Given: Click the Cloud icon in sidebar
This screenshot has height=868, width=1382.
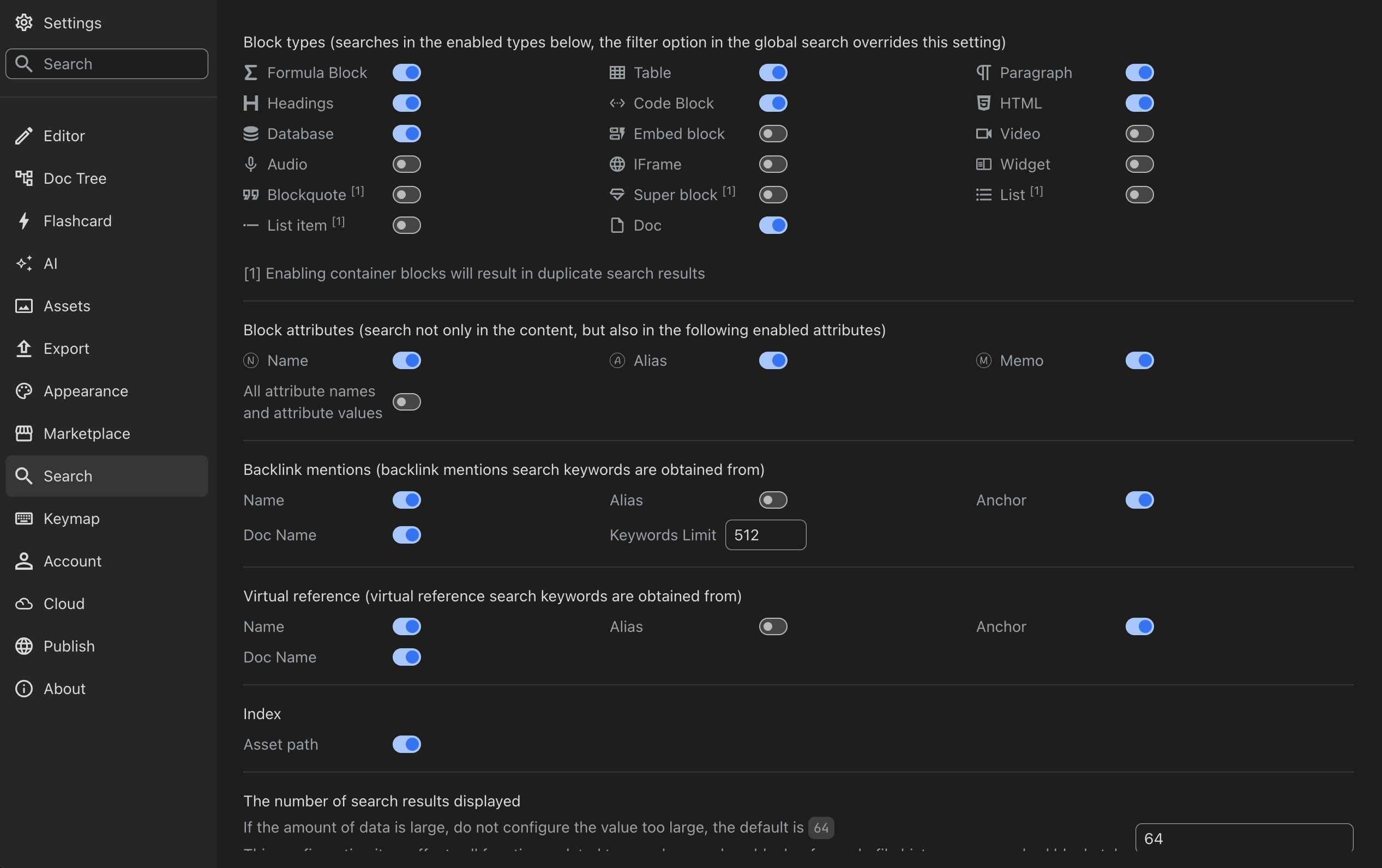Looking at the screenshot, I should point(23,604).
